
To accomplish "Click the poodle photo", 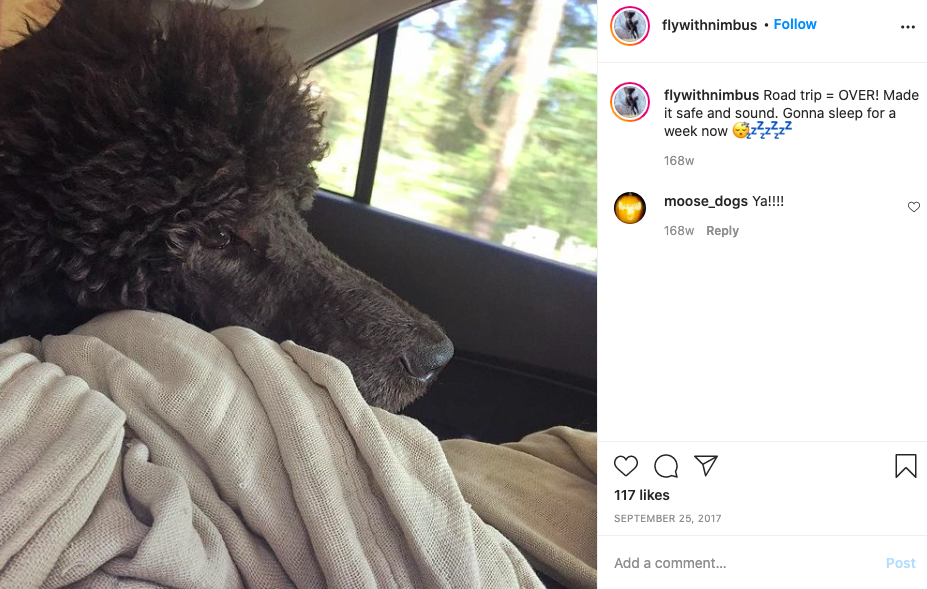I will [x=298, y=294].
